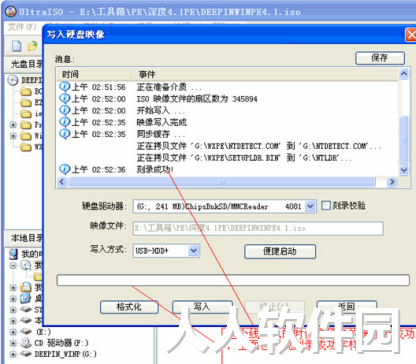Expand the CD 驱动器 (F:) node
This screenshot has height=364, width=416.
pyautogui.click(x=13, y=343)
